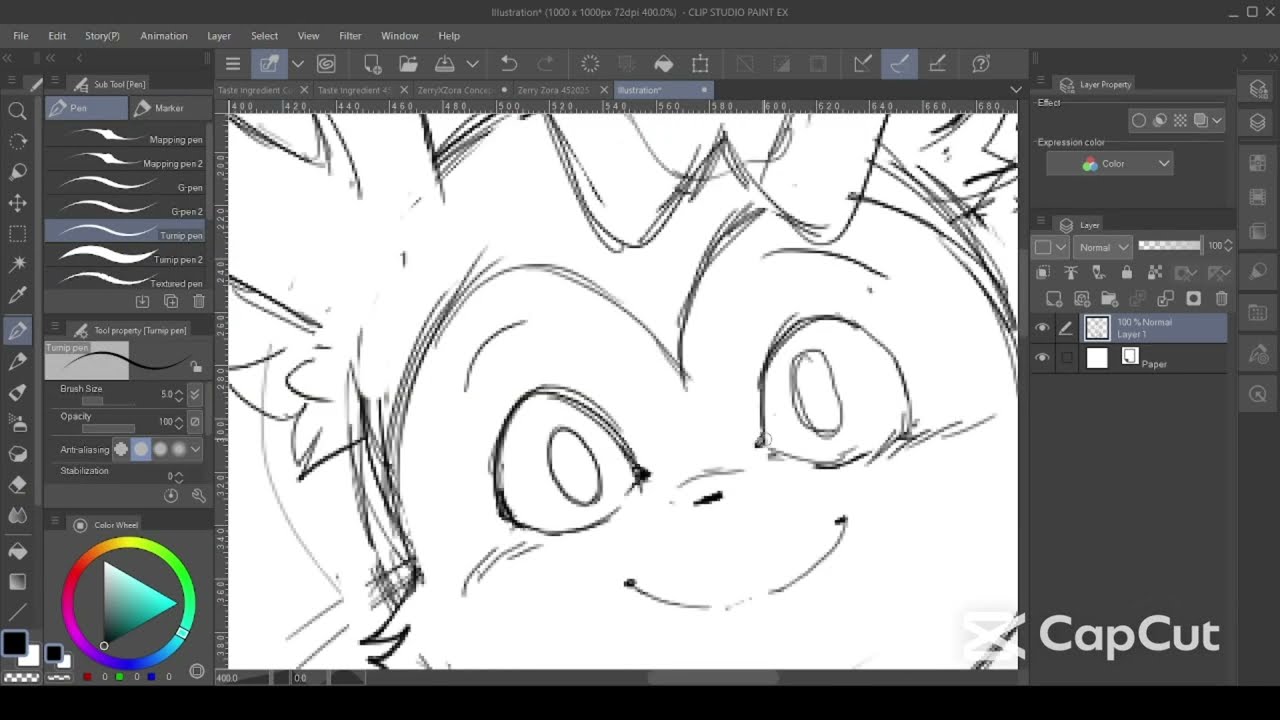The height and width of the screenshot is (720, 1280).
Task: Click the layer opacity slider
Action: click(x=1170, y=246)
